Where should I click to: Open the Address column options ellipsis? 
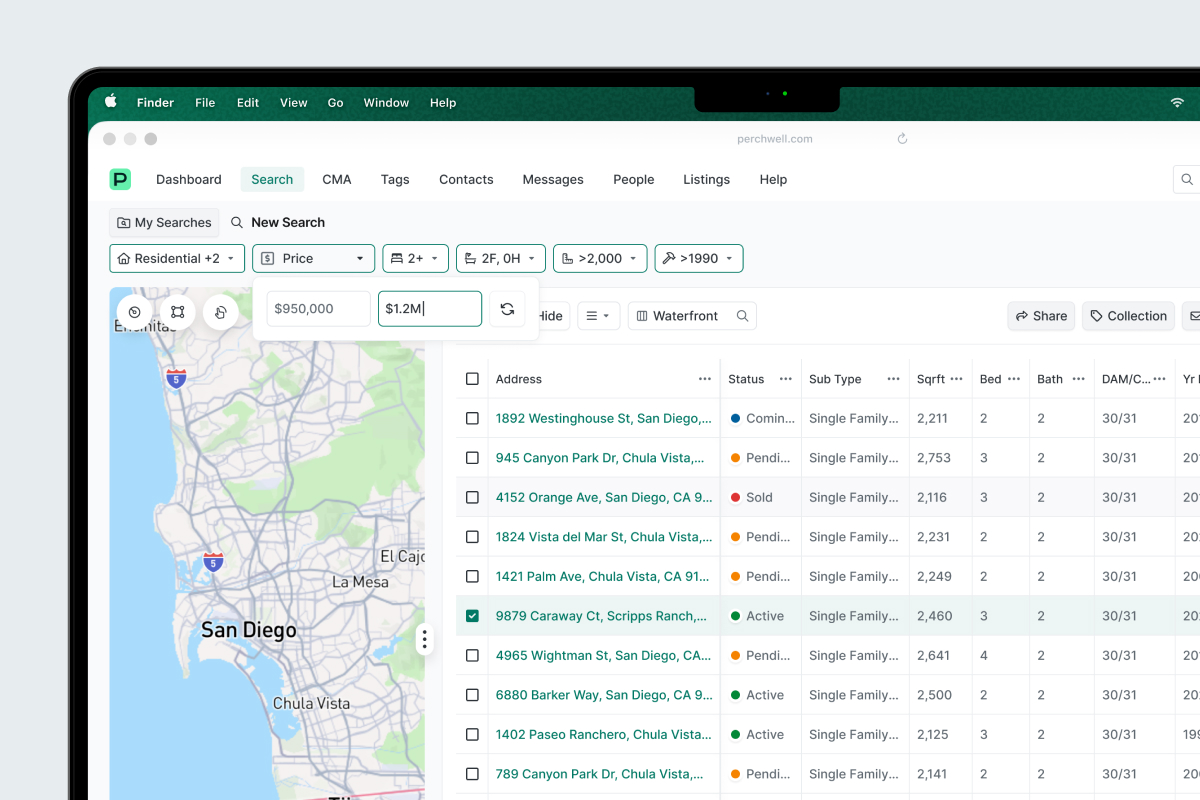tap(705, 379)
